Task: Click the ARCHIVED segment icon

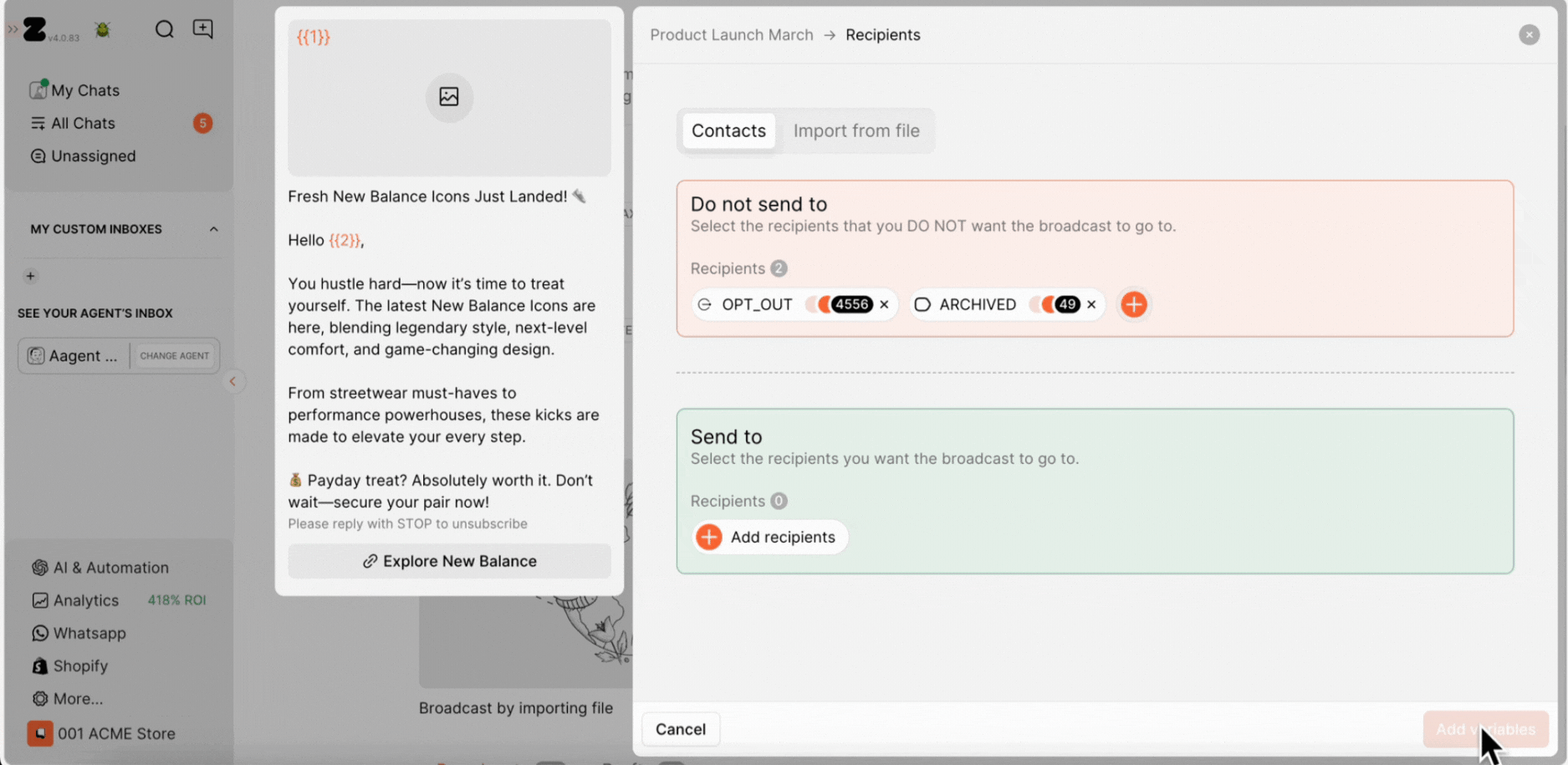Action: (922, 304)
